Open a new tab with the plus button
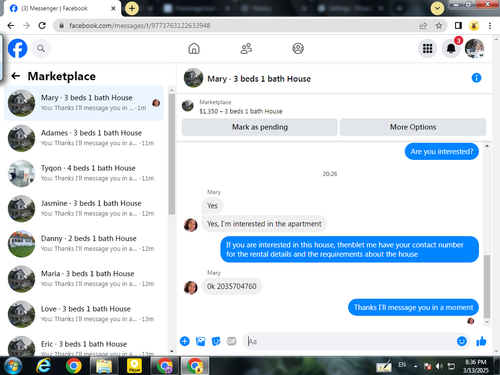 coord(132,8)
